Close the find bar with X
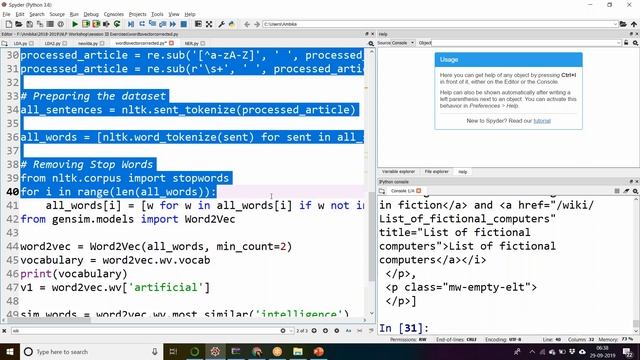The image size is (640, 360). tap(4, 331)
